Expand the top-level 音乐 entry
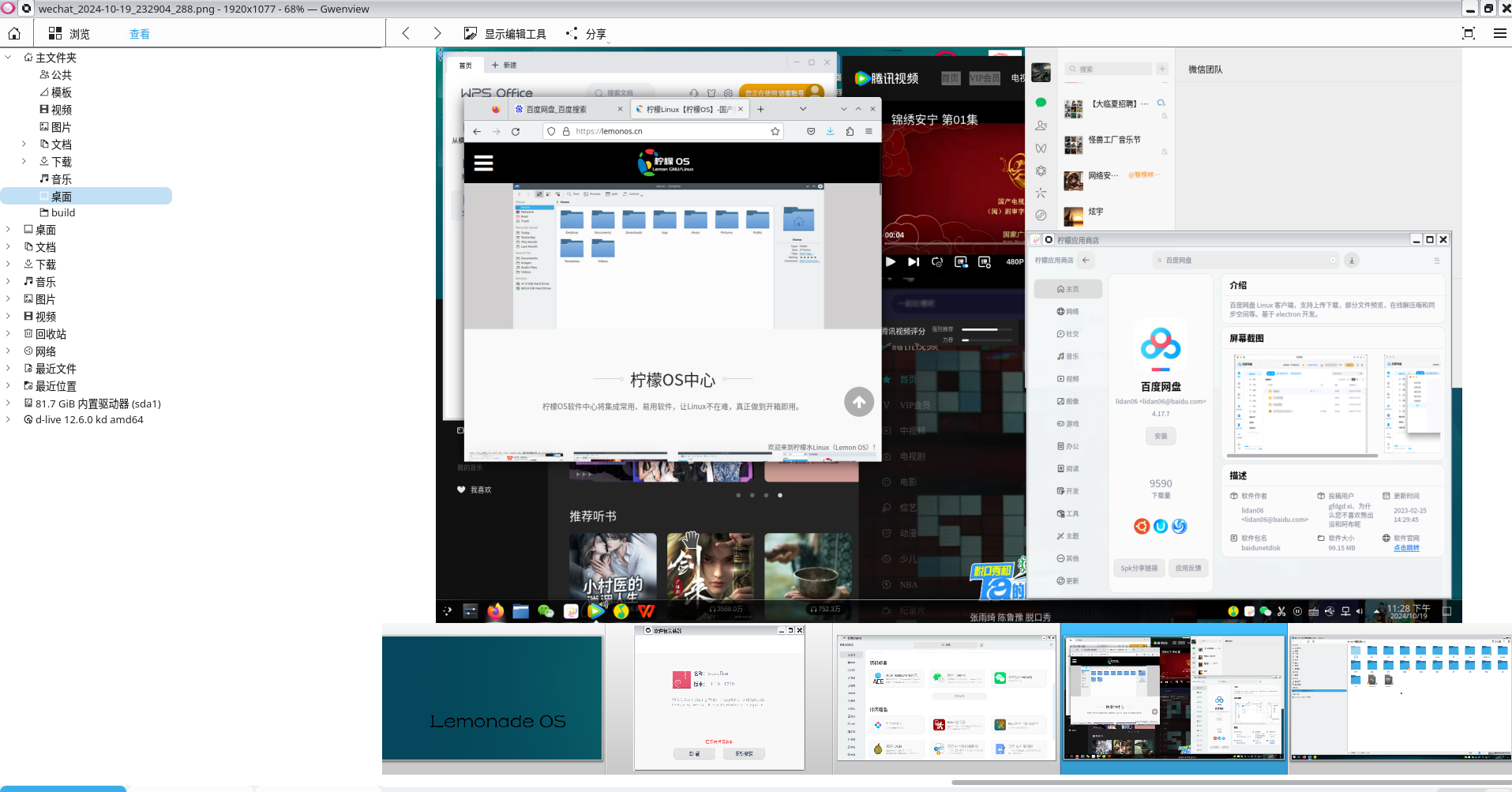 pyautogui.click(x=8, y=281)
